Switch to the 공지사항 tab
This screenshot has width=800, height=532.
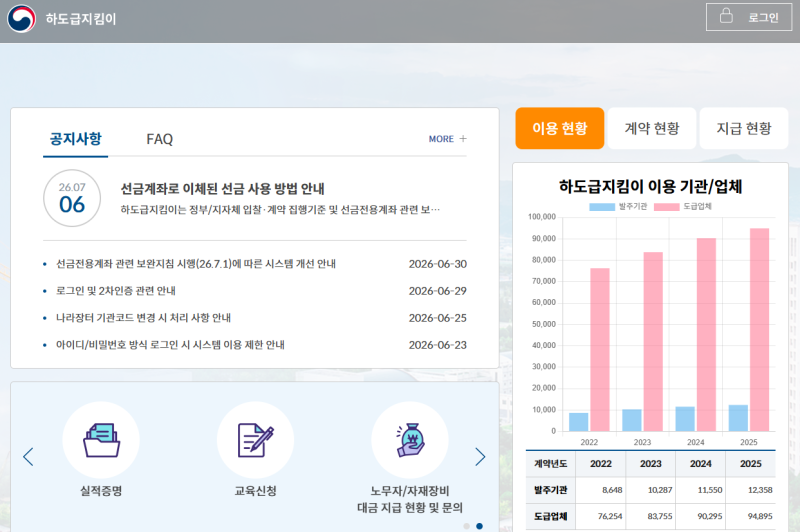tap(76, 139)
